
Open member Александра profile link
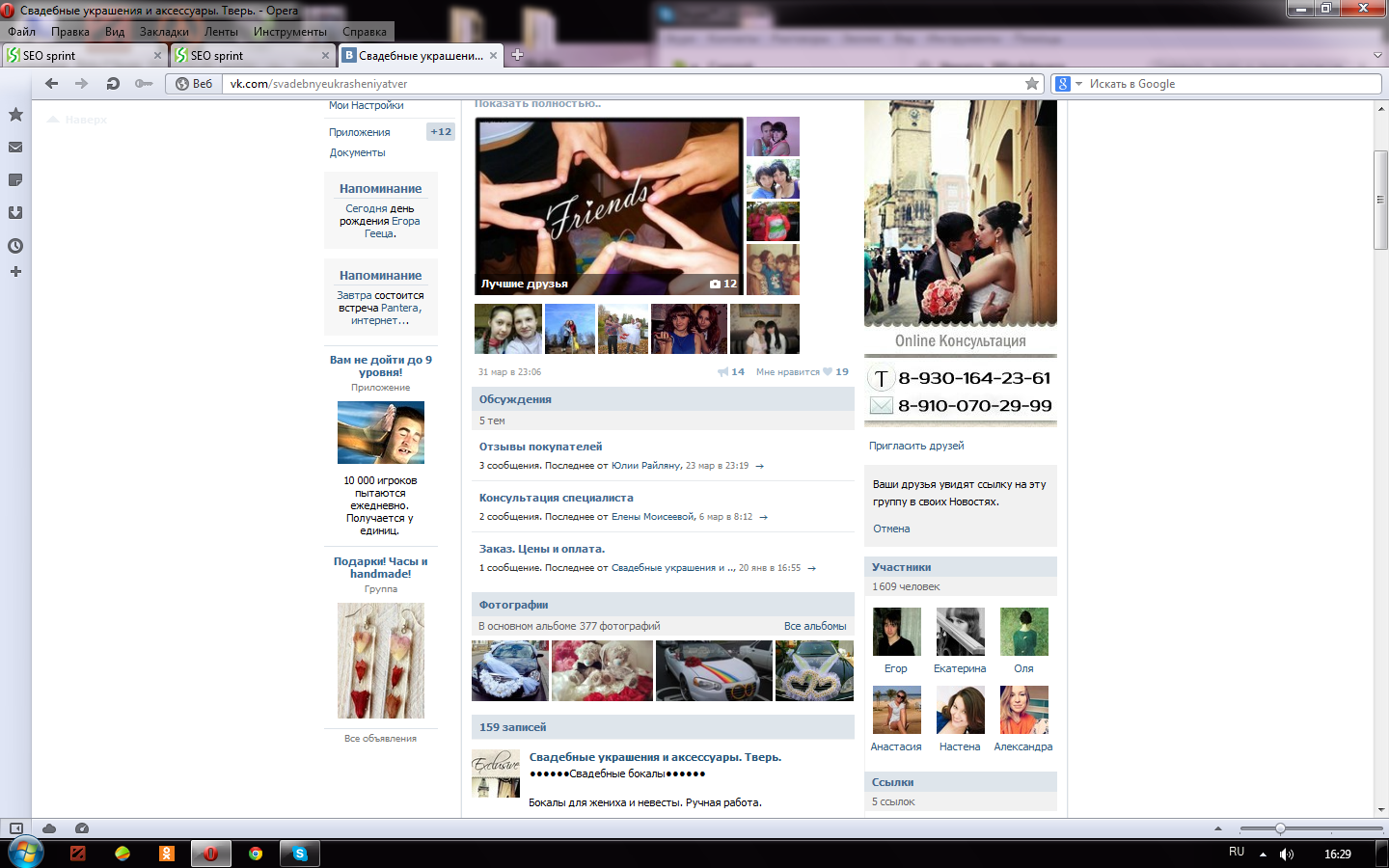1023,747
